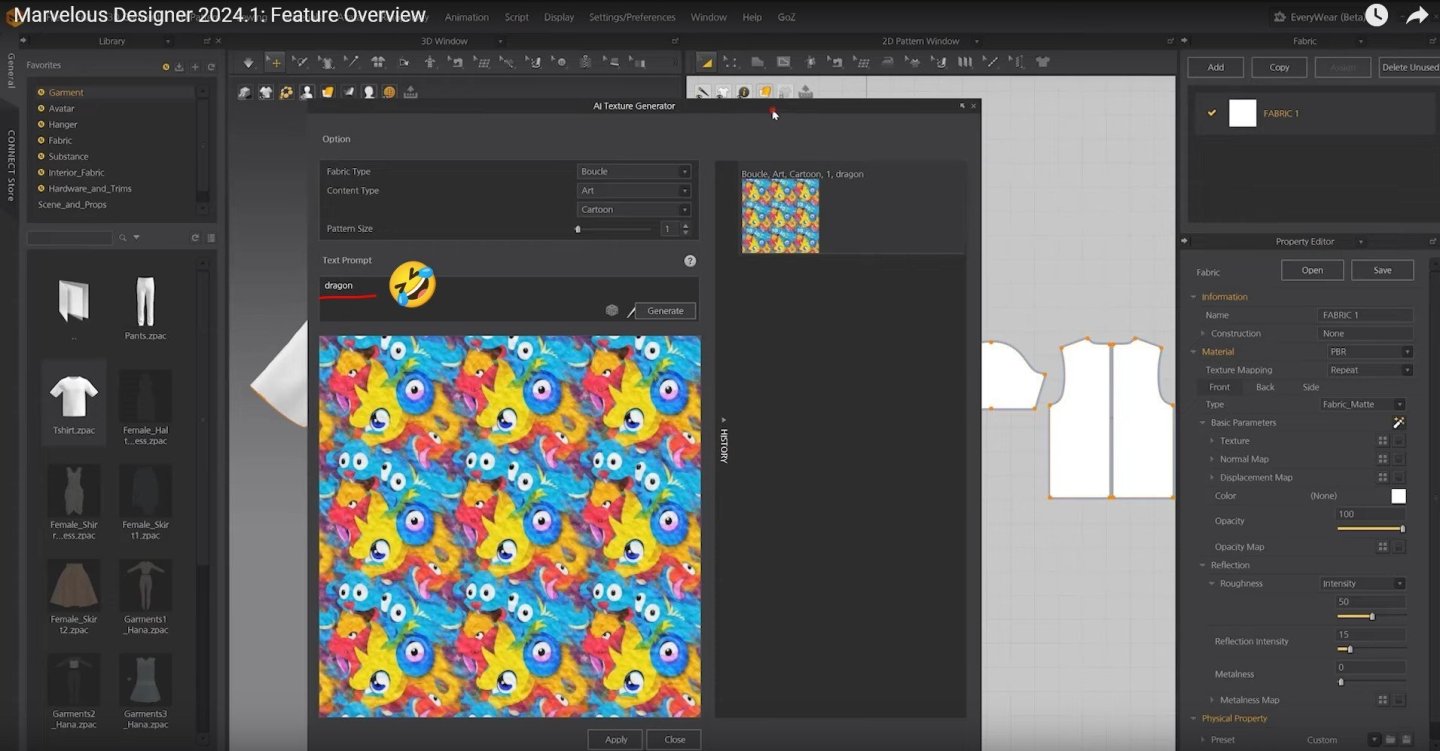1440x751 pixels.
Task: Select the Tshirt.zpac library thumbnail
Action: (x=74, y=402)
